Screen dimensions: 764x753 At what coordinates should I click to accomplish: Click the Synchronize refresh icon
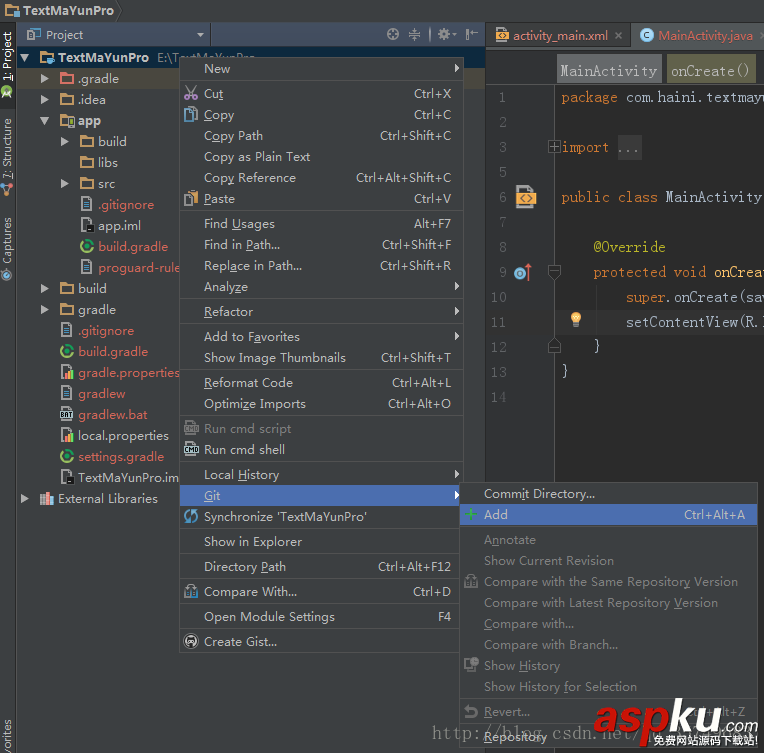tap(191, 516)
